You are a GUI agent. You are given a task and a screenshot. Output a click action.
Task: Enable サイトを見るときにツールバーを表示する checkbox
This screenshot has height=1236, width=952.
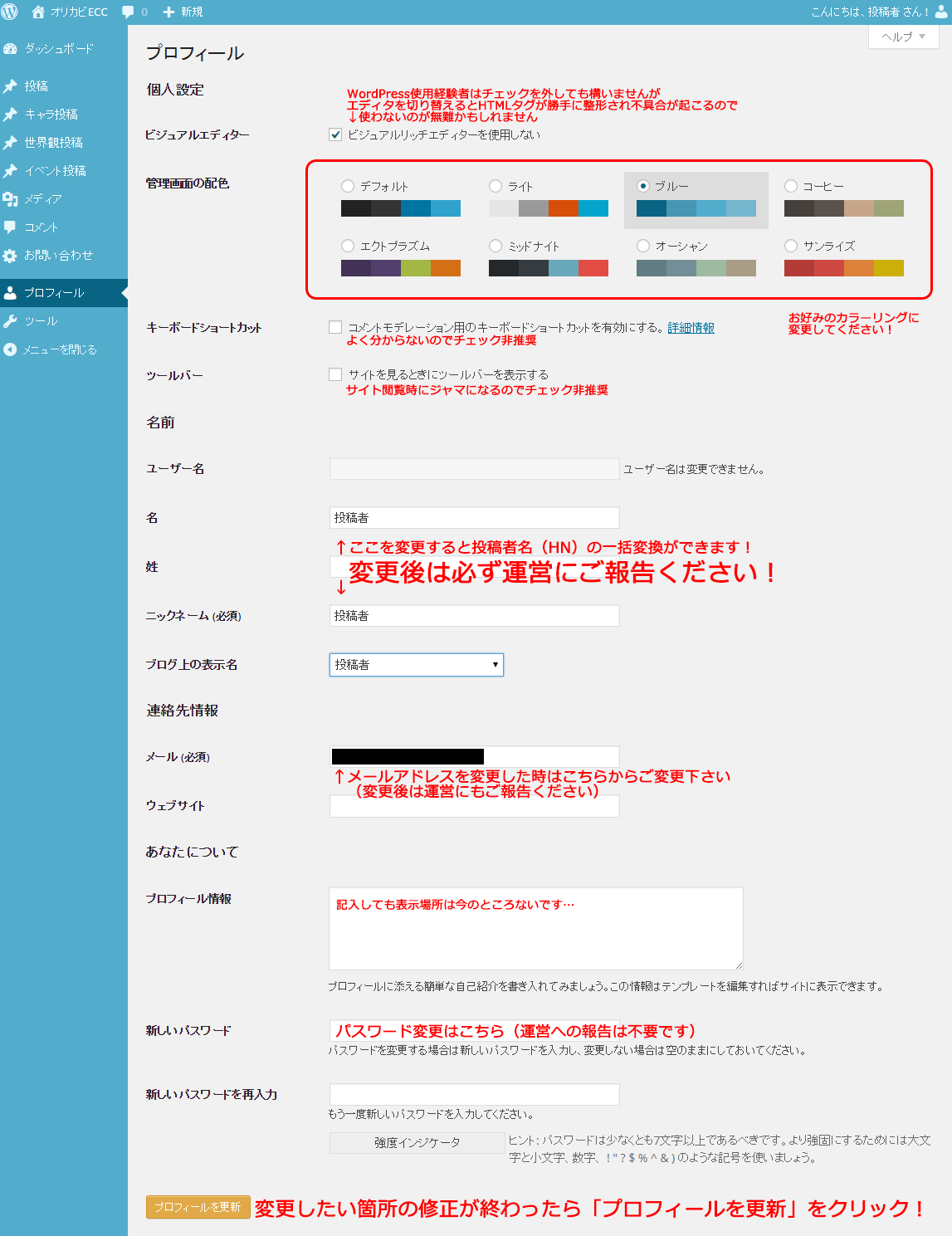(335, 374)
